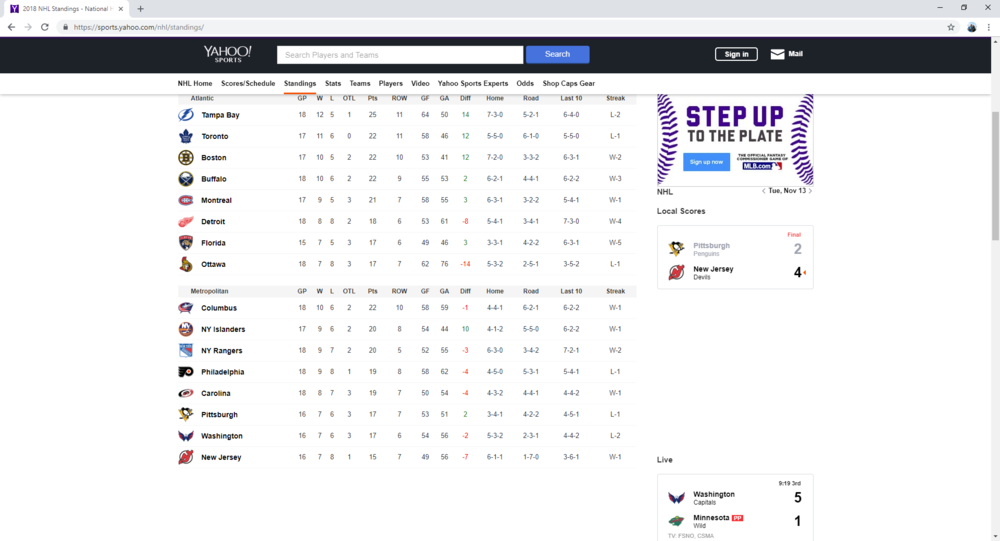
Task: Click the Toronto Maple Leafs logo
Action: (186, 136)
